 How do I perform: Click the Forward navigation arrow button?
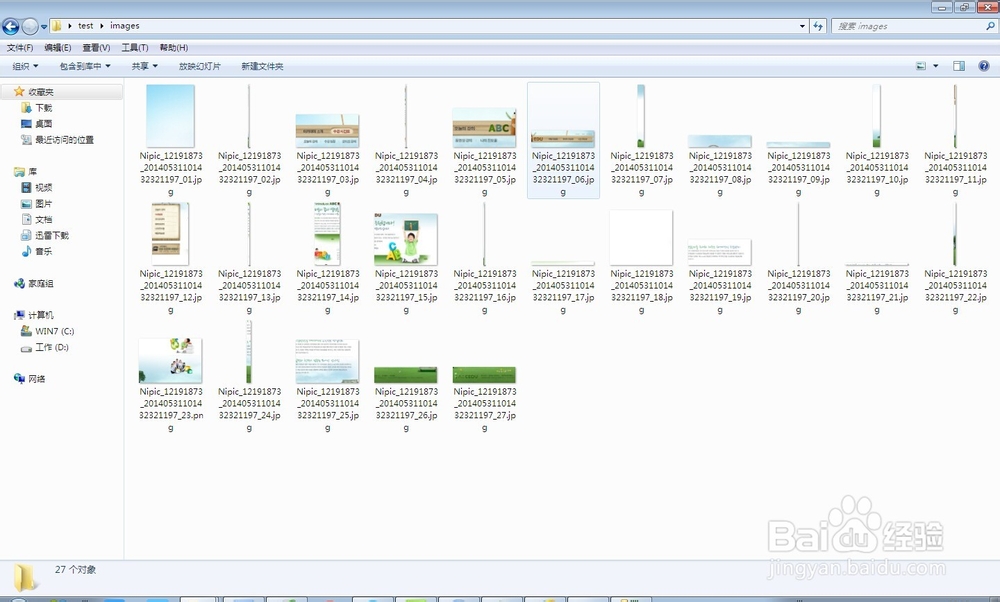pos(30,26)
